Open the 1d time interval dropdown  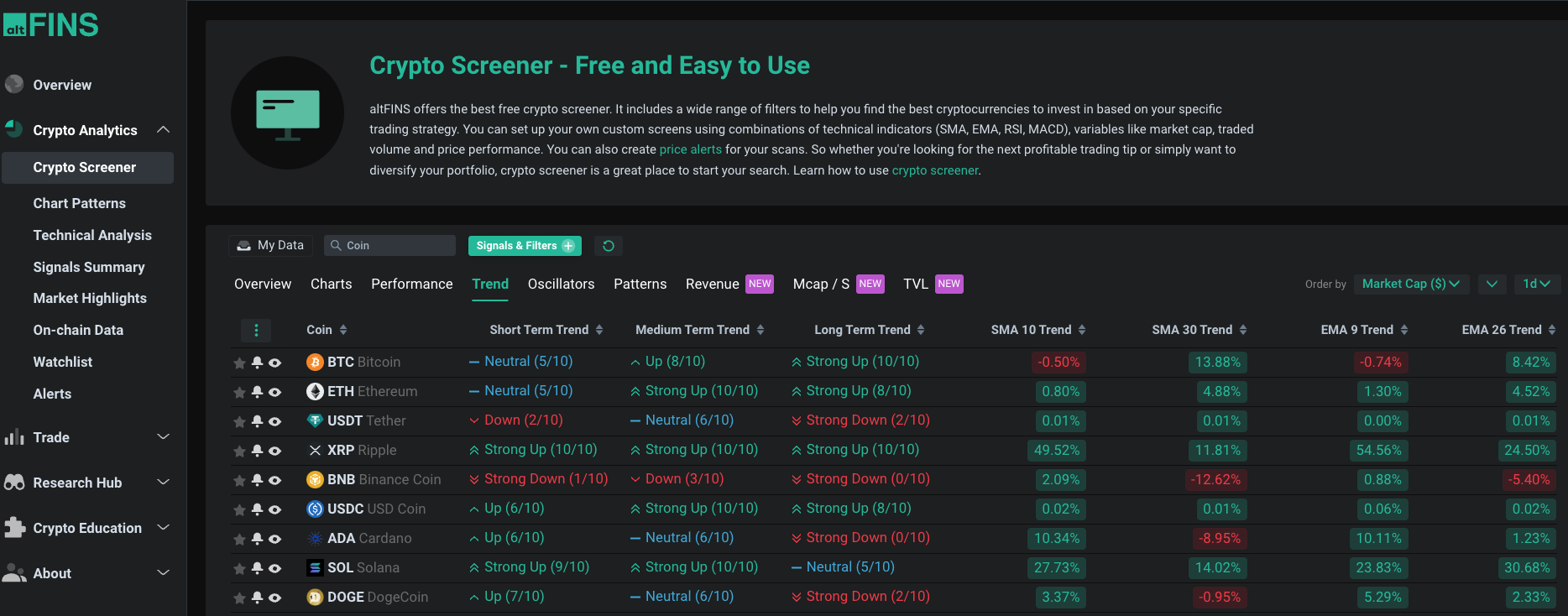click(1536, 284)
